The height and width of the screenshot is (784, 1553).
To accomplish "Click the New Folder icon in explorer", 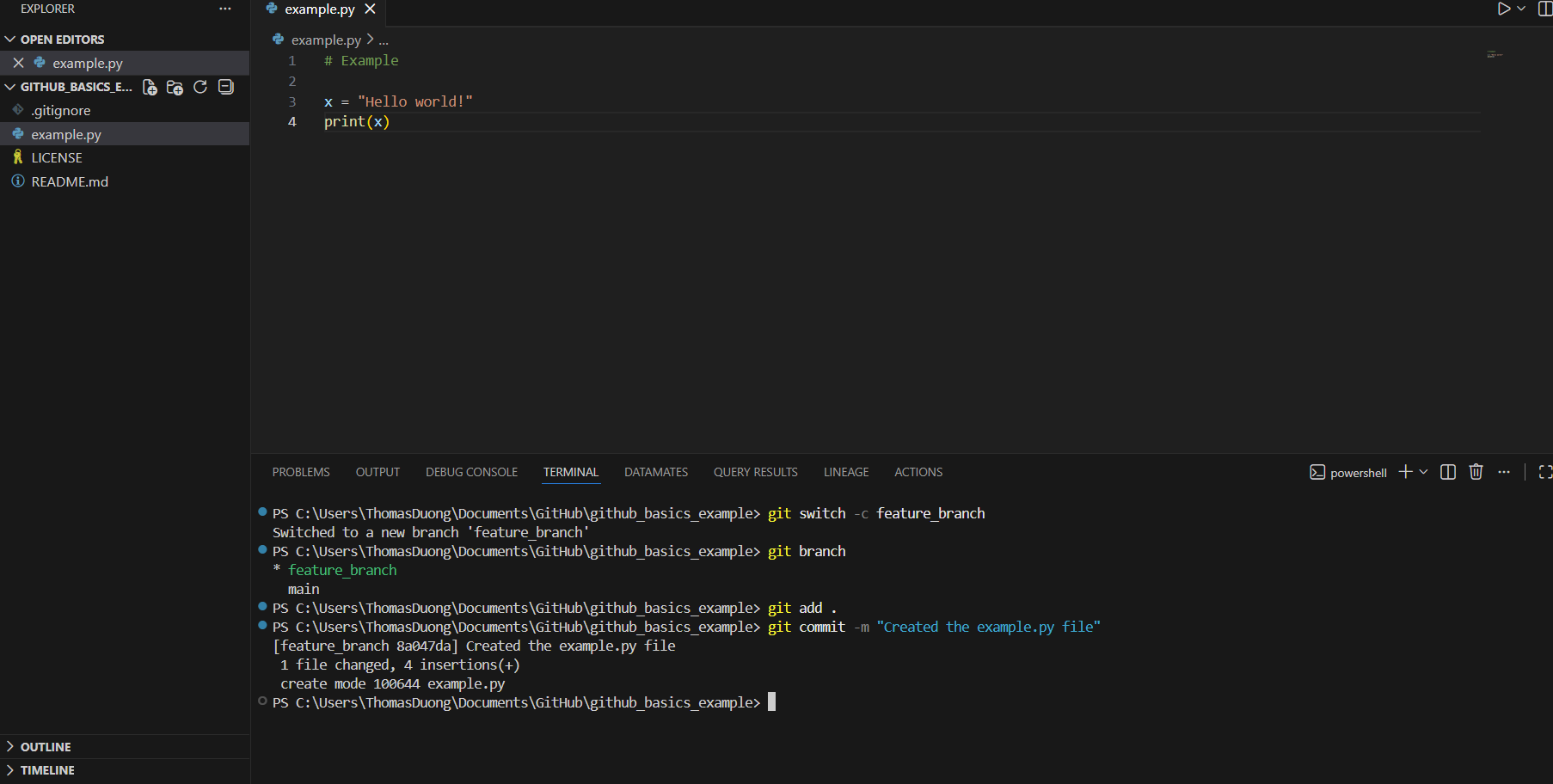I will click(175, 87).
